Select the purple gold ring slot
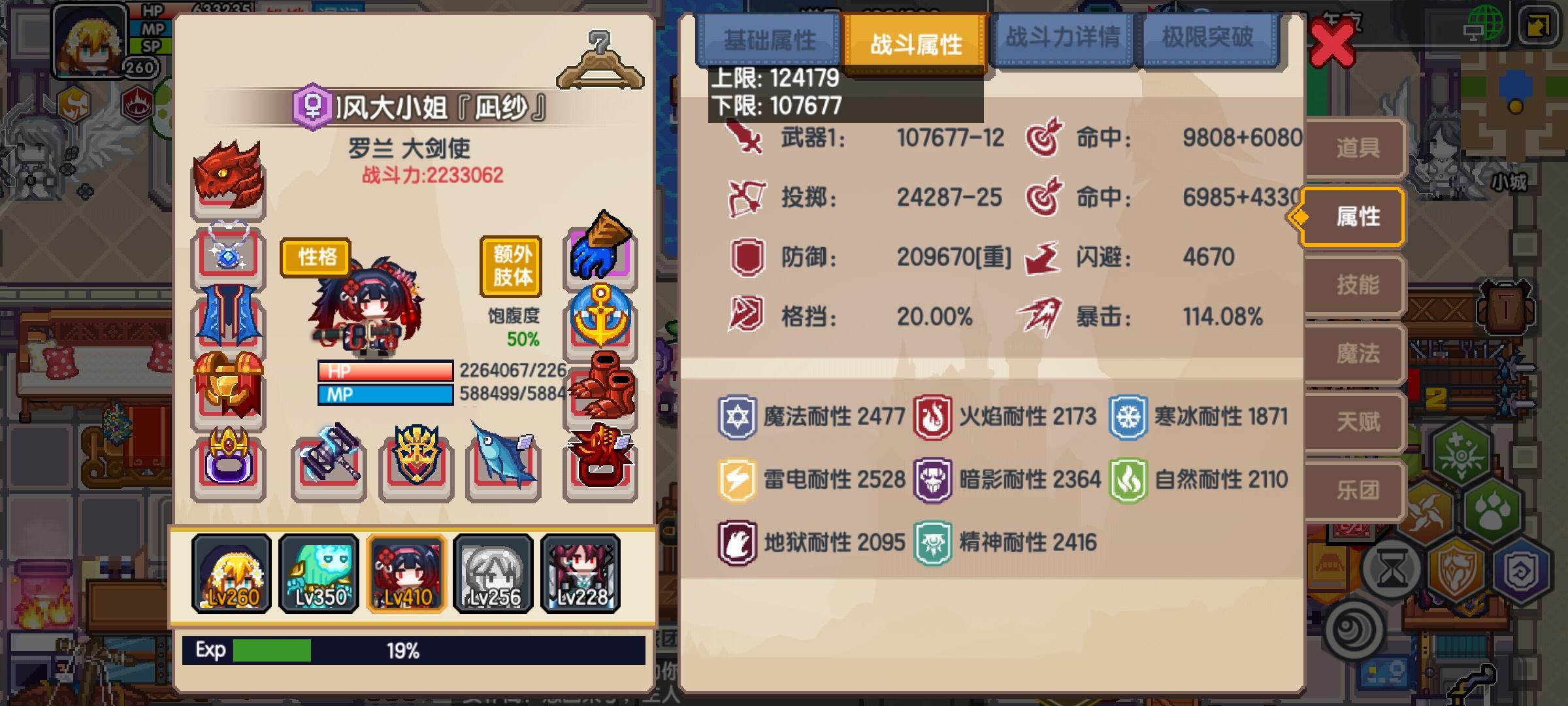Image resolution: width=1568 pixels, height=706 pixels. pyautogui.click(x=228, y=463)
